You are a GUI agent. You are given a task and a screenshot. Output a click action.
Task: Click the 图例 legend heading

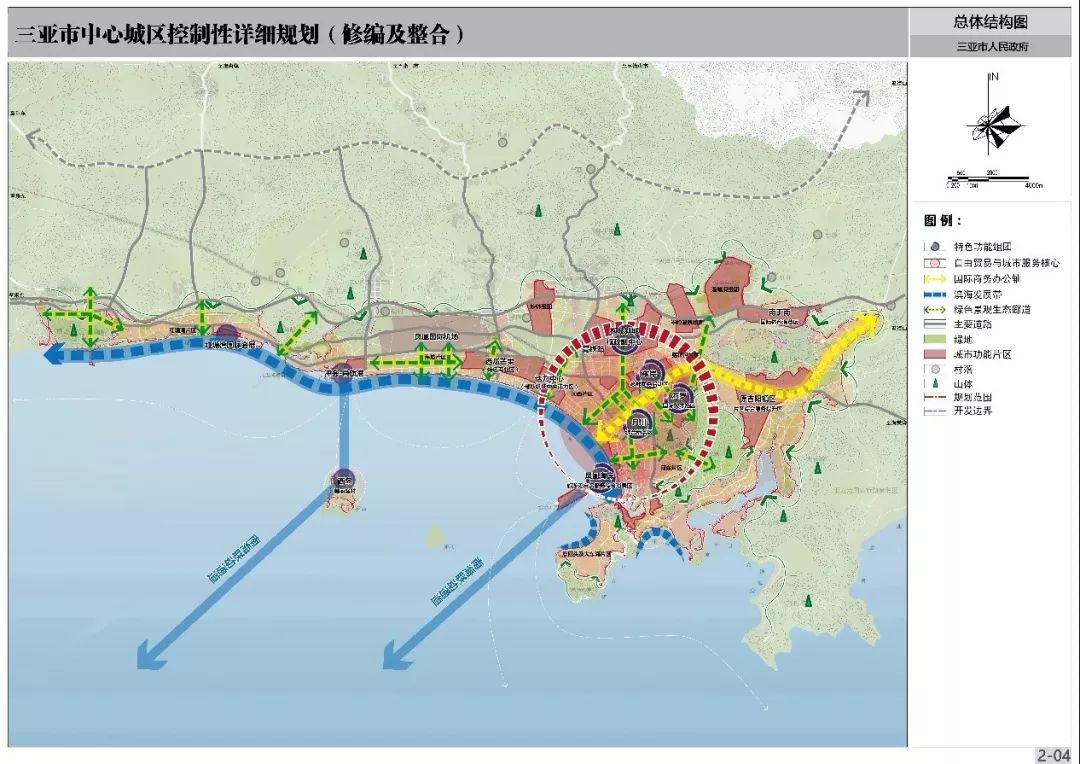pos(943,220)
